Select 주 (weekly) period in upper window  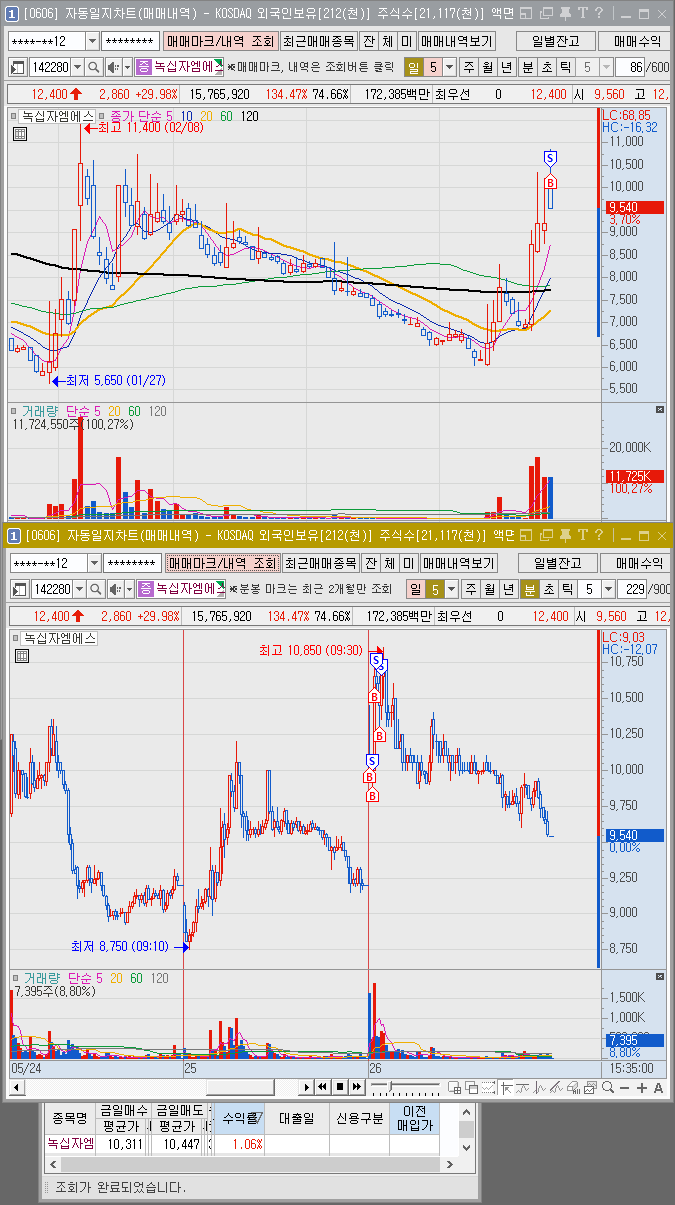click(468, 67)
